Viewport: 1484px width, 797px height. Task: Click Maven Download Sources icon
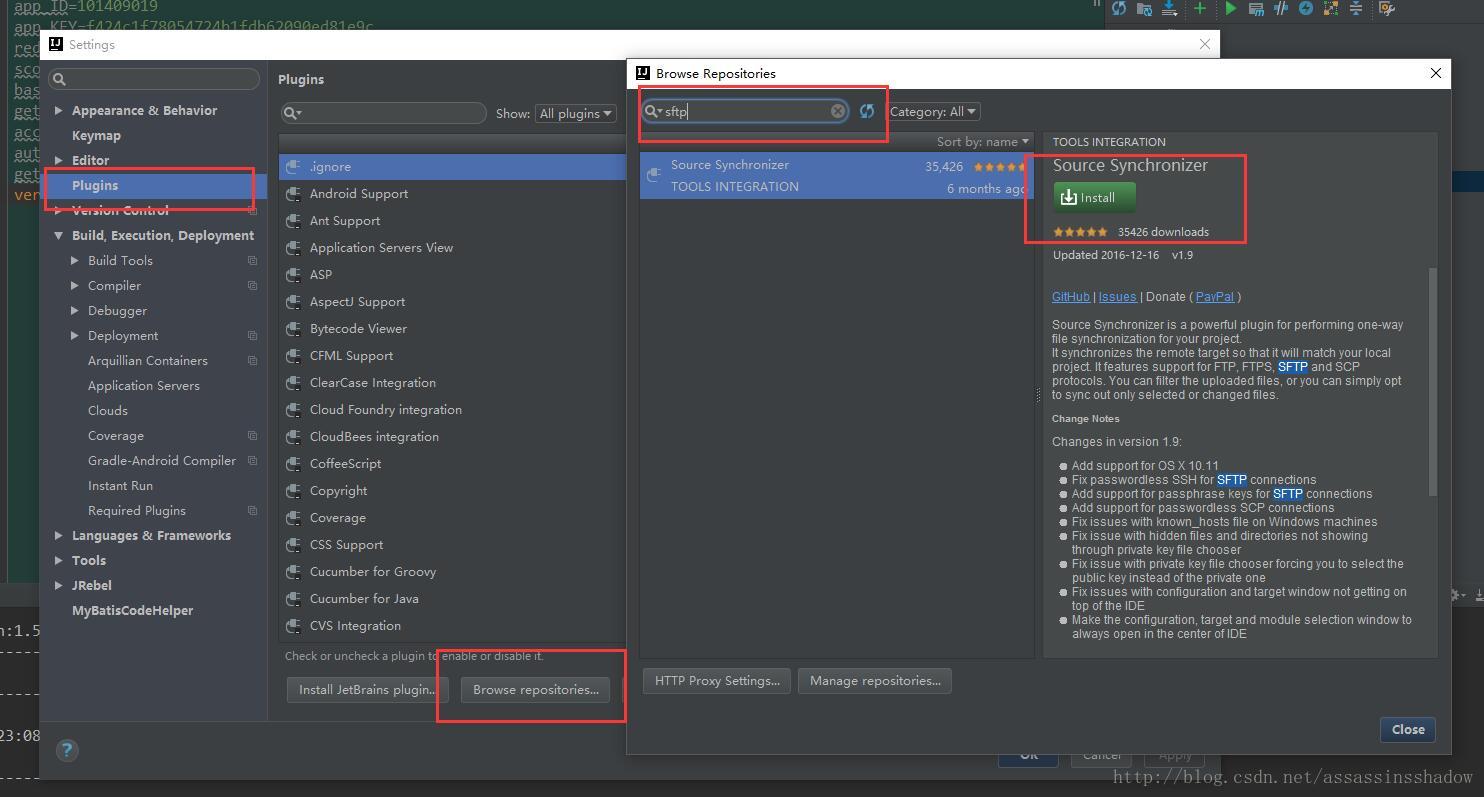tap(1170, 9)
